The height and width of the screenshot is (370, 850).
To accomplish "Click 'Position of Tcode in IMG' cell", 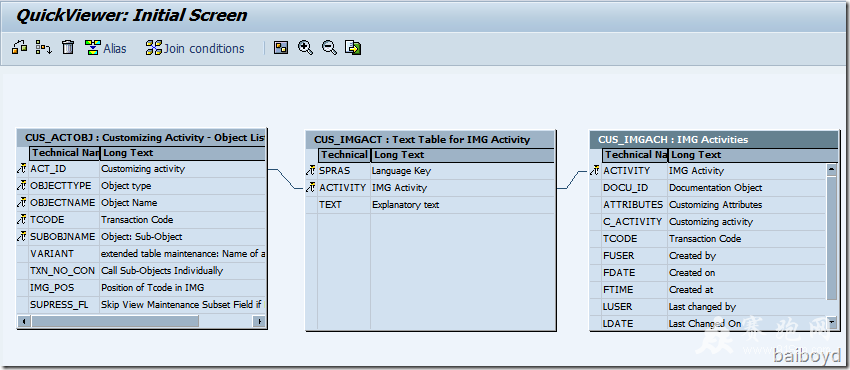I will [183, 288].
